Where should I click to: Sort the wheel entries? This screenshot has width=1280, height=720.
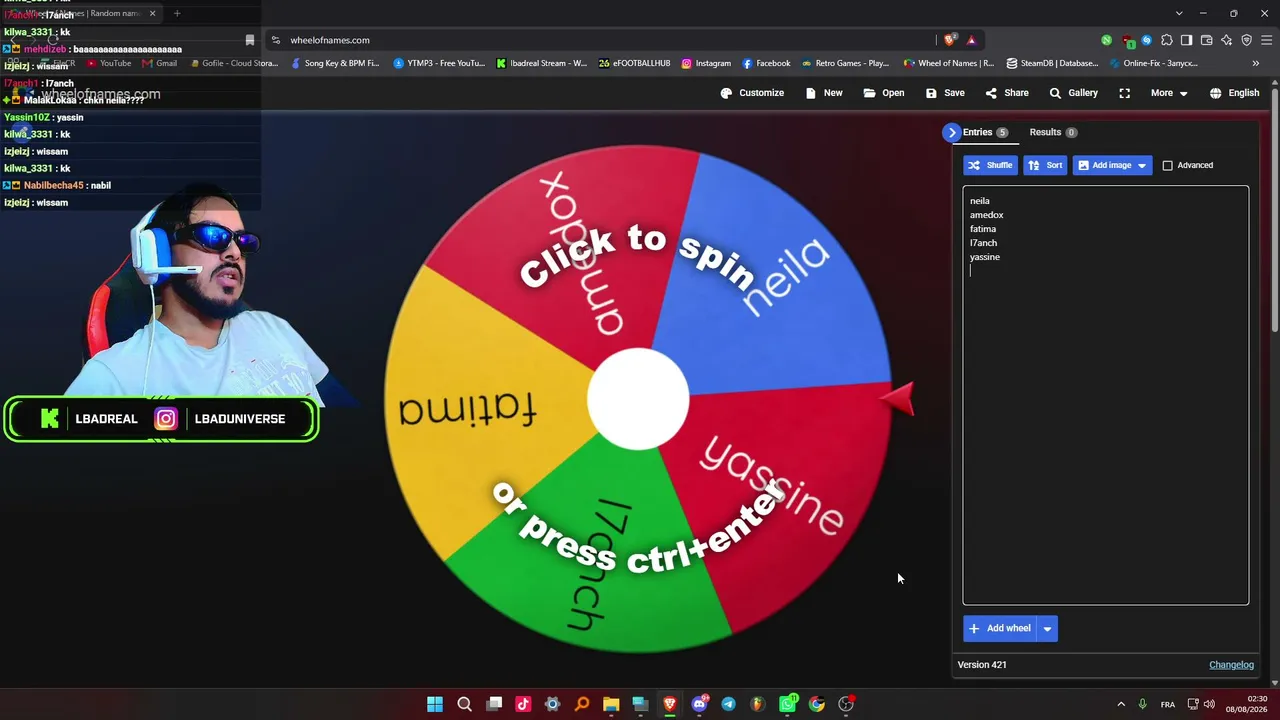click(1045, 165)
